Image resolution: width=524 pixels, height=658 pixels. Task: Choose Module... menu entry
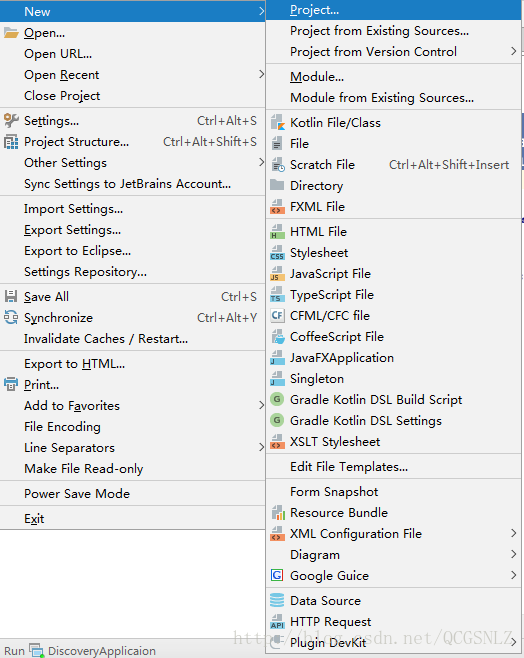[394, 77]
